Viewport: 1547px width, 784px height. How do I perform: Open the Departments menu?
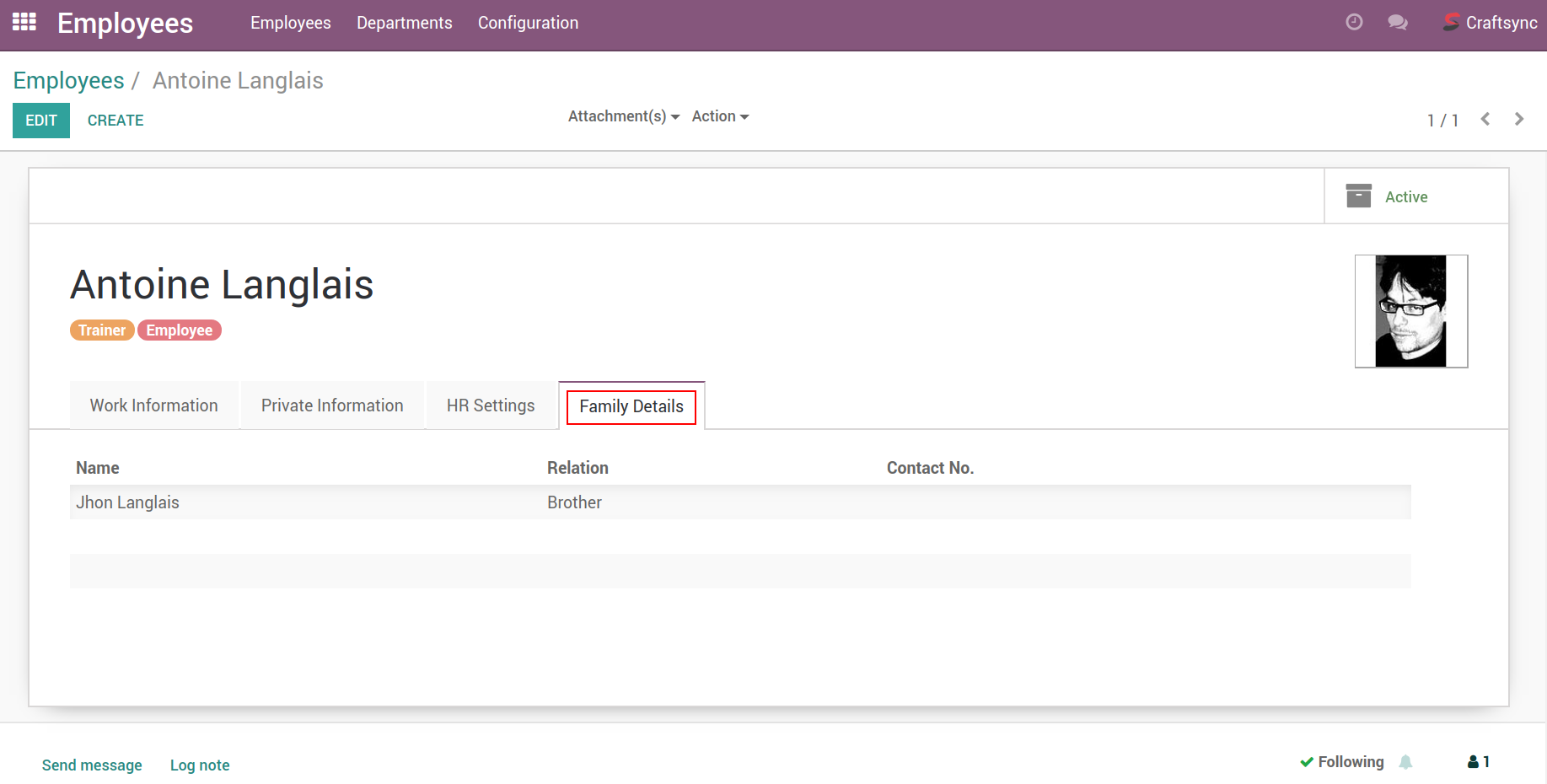404,23
